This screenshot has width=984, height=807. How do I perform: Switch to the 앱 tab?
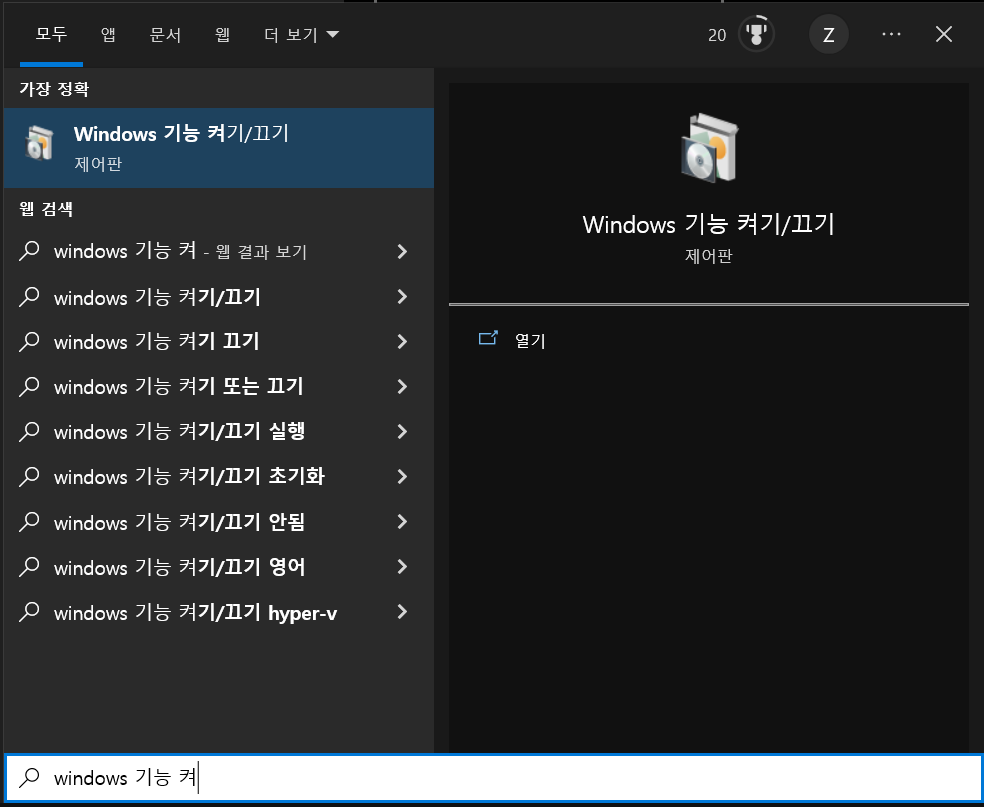(x=108, y=34)
